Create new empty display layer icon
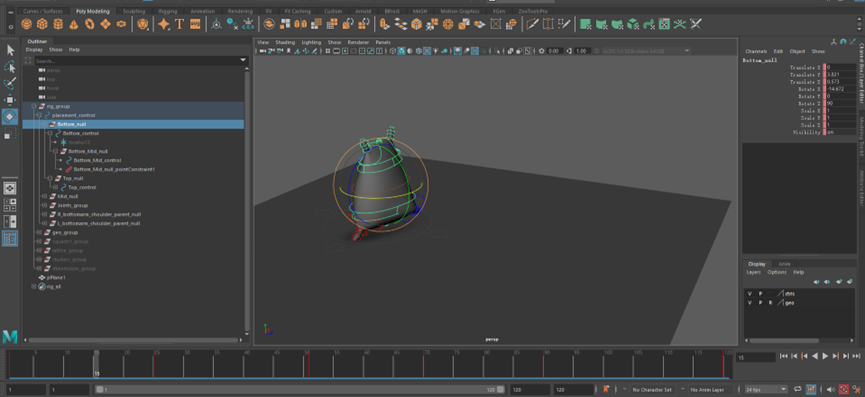Viewport: 865px width, 397px height. (x=839, y=281)
